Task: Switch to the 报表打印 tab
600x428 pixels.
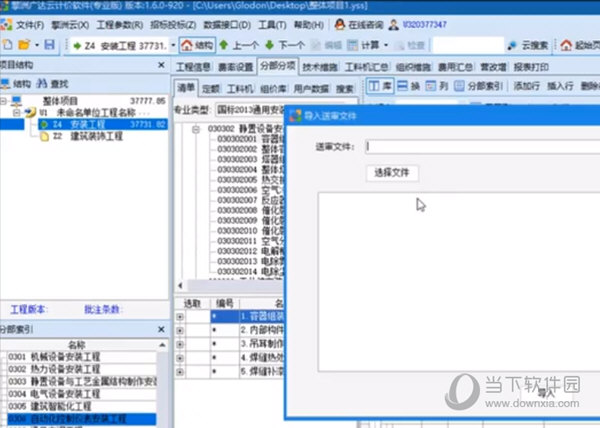Action: pos(531,67)
